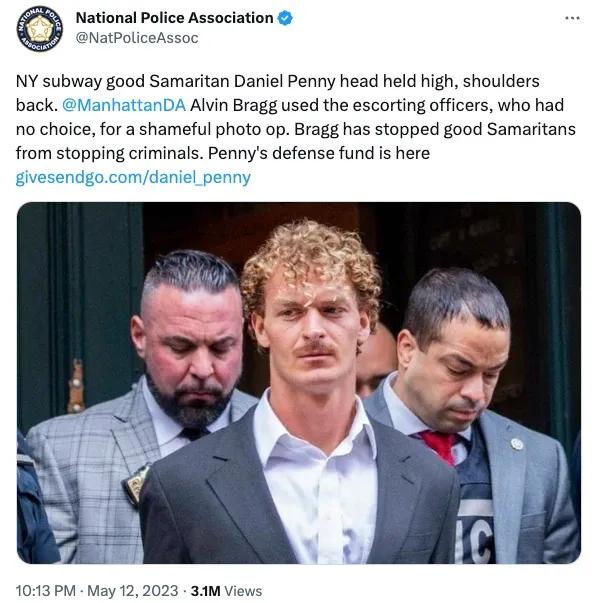Open the National Police Association profile avatar

pyautogui.click(x=40, y=29)
